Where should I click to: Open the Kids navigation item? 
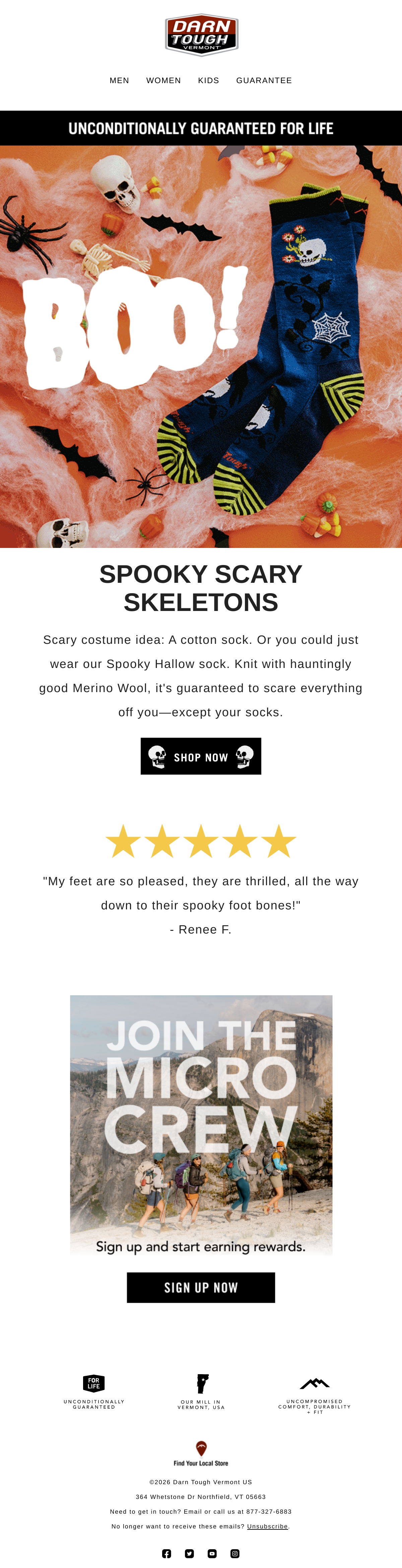[209, 80]
